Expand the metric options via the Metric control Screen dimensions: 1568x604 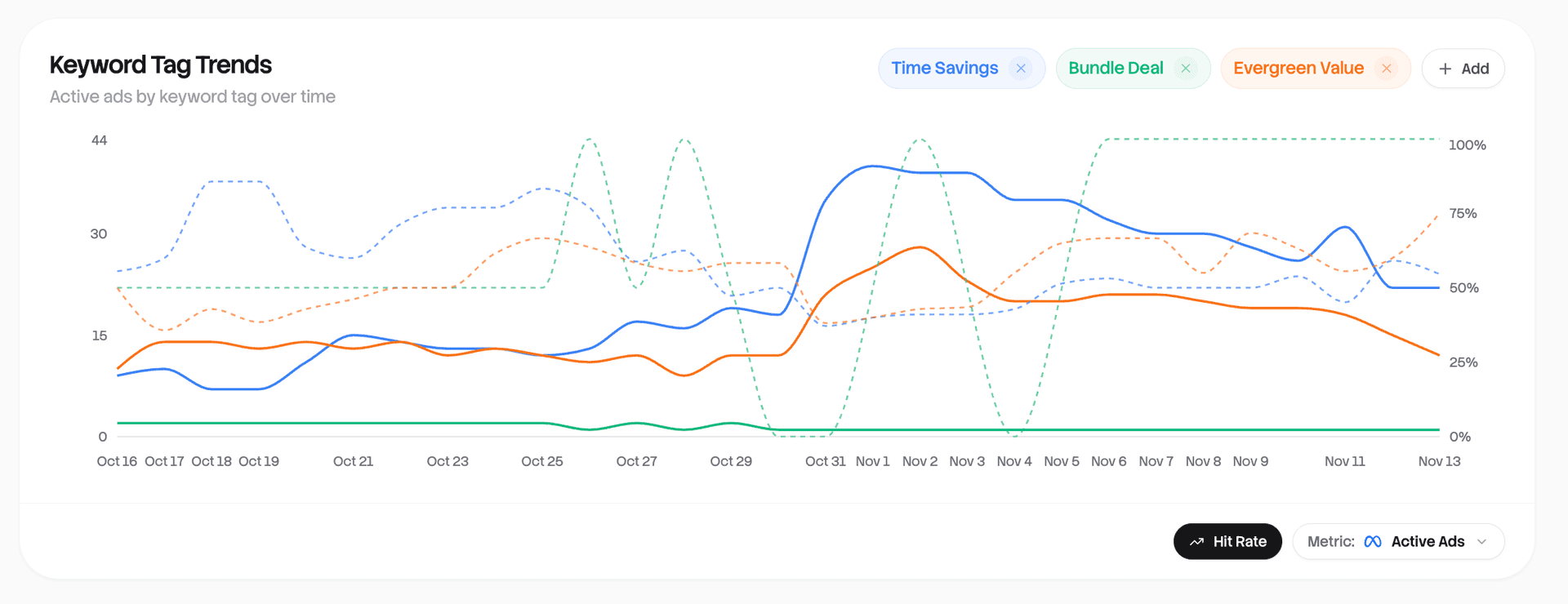tap(1399, 541)
